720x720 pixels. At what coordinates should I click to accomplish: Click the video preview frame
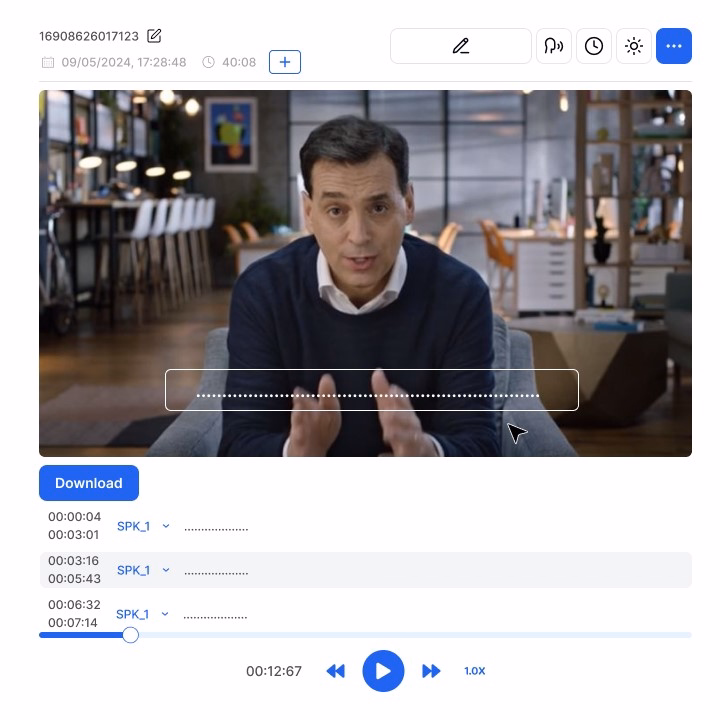366,274
